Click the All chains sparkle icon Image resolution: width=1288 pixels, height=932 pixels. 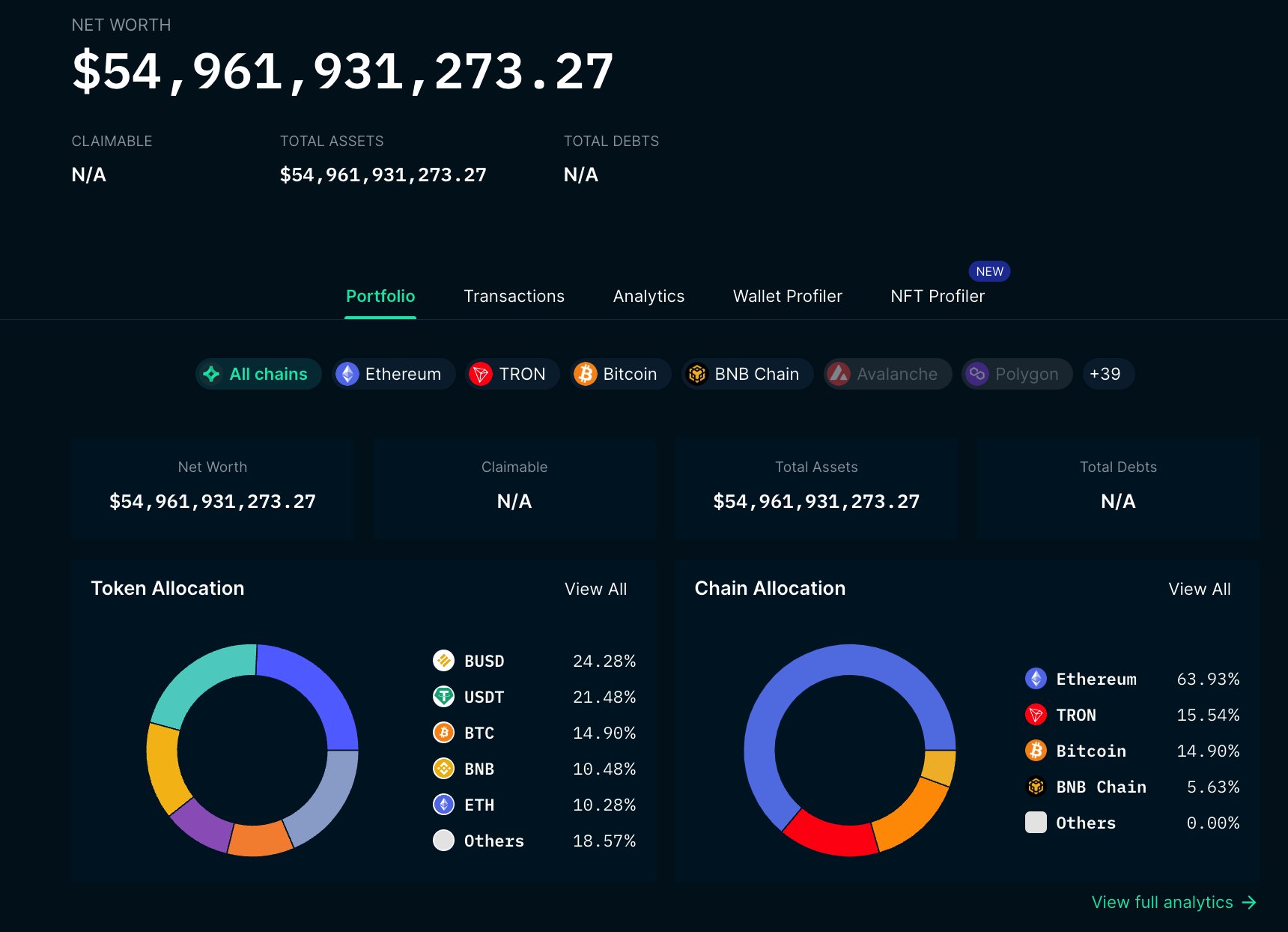(211, 374)
